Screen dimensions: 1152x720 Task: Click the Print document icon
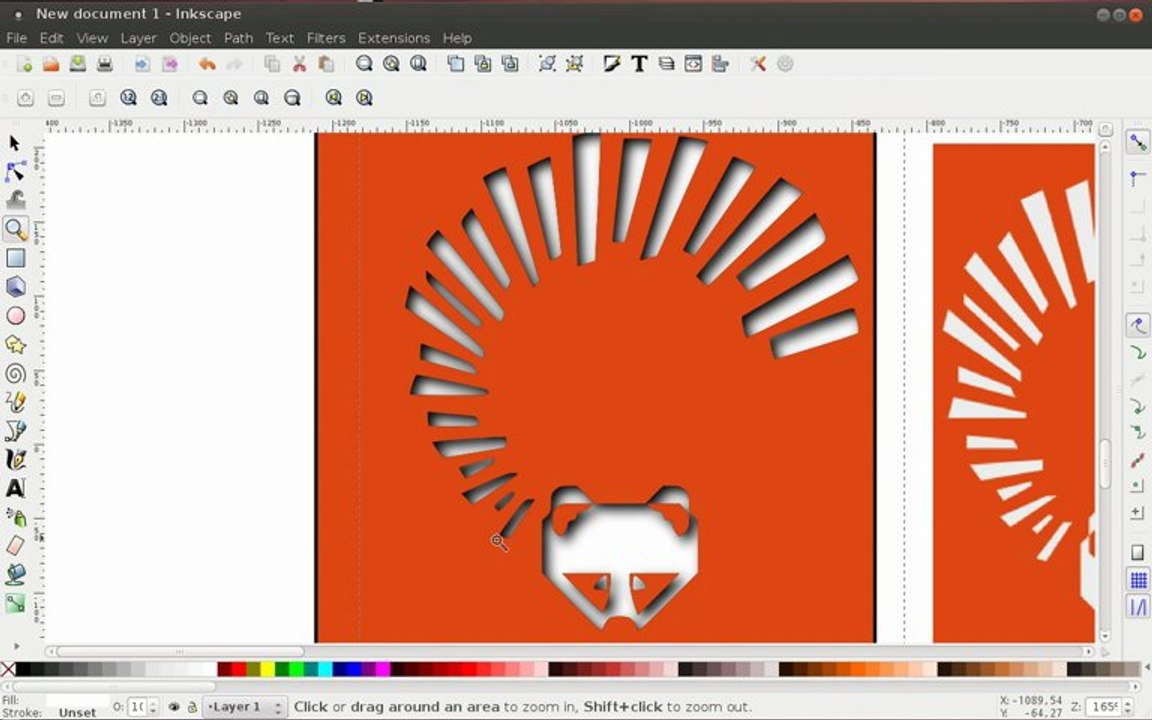tap(104, 64)
